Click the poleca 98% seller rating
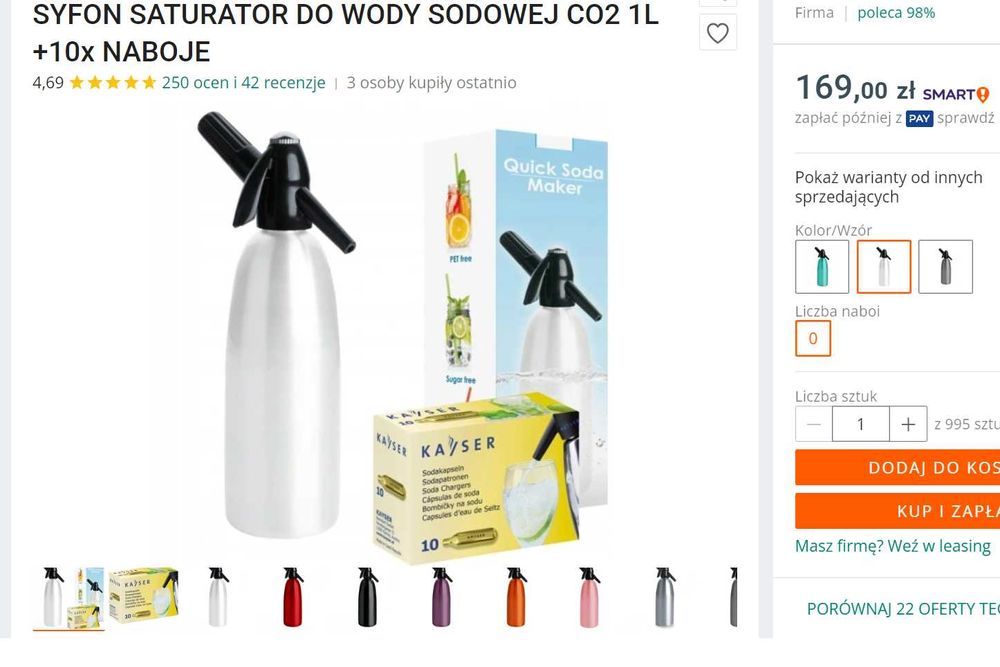This screenshot has width=1000, height=667. tap(896, 13)
